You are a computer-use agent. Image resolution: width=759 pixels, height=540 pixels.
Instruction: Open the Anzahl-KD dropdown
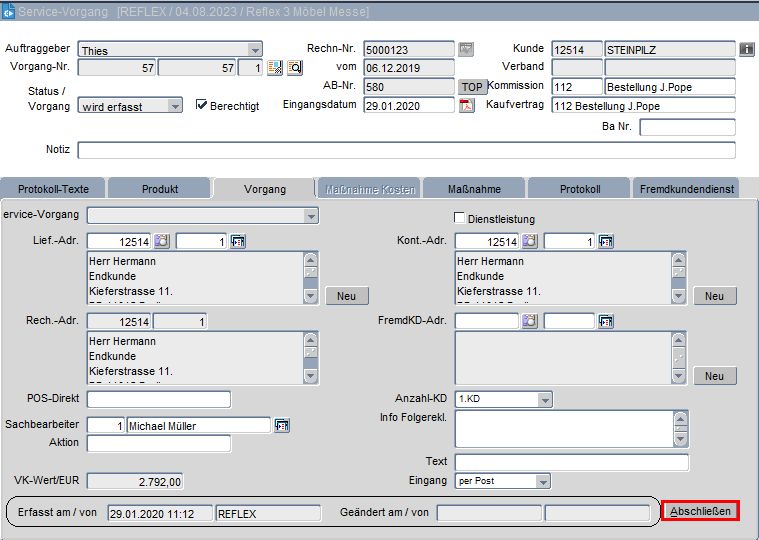tap(544, 400)
